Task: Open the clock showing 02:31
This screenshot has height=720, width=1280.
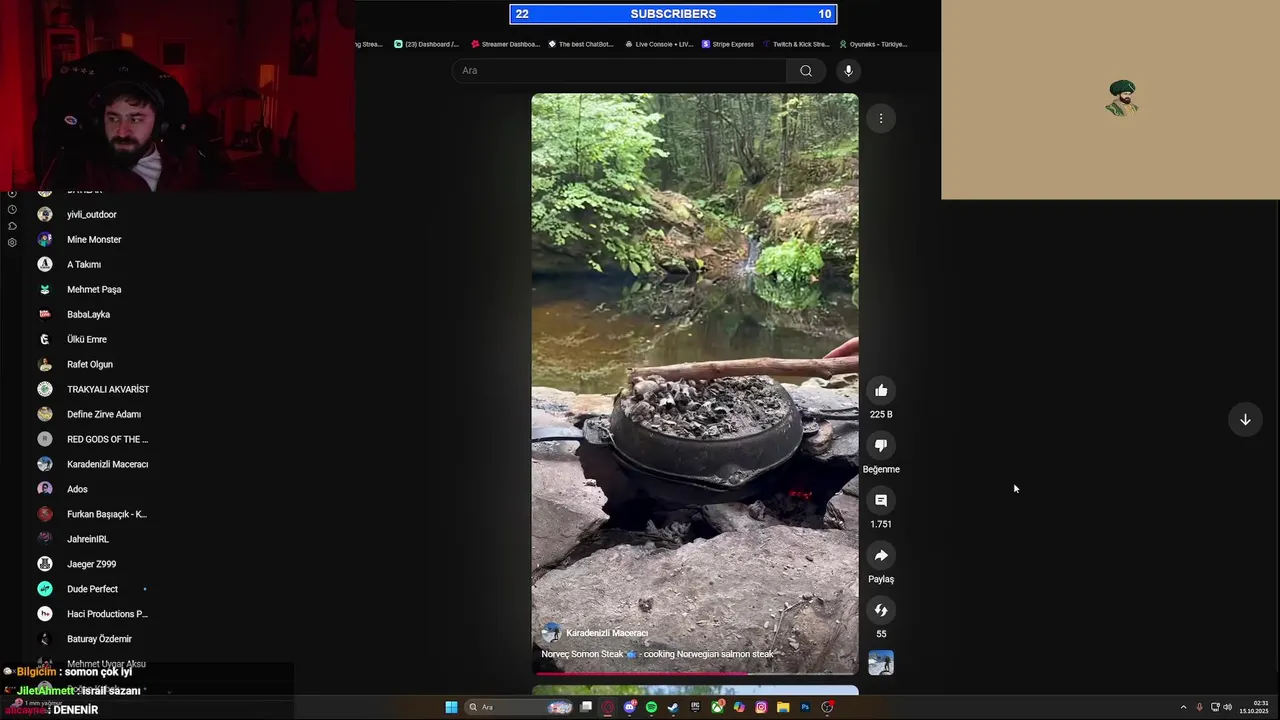Action: pyautogui.click(x=1254, y=707)
